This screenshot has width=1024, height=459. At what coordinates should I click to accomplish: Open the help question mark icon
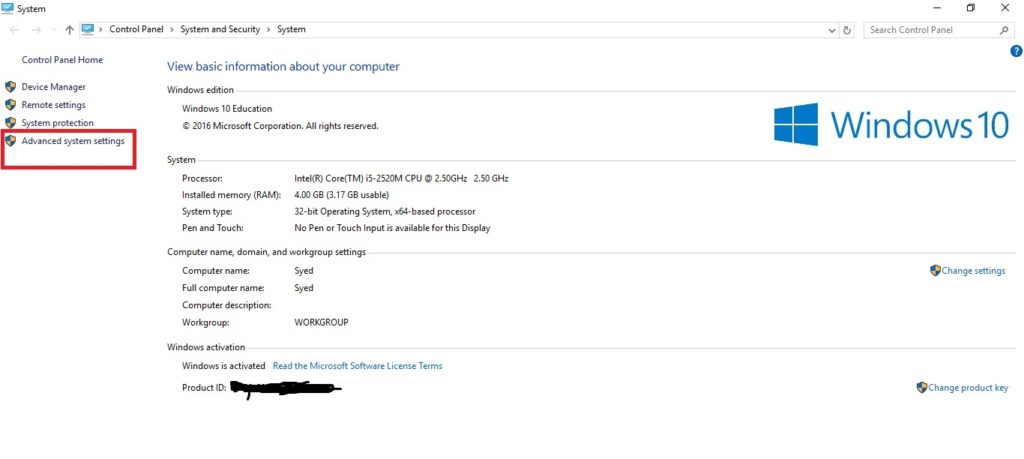pyautogui.click(x=1016, y=51)
